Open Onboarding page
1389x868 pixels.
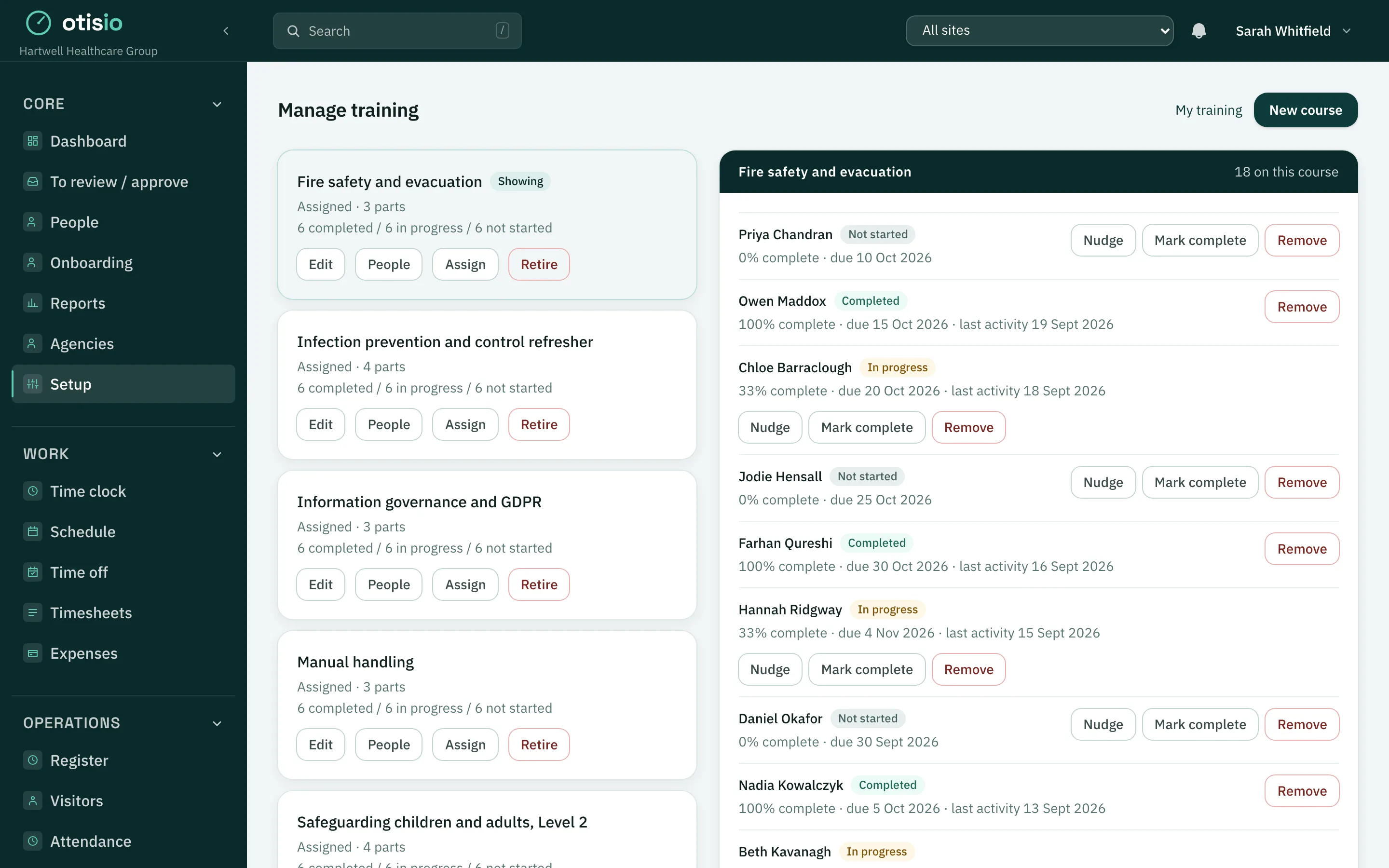click(123, 263)
